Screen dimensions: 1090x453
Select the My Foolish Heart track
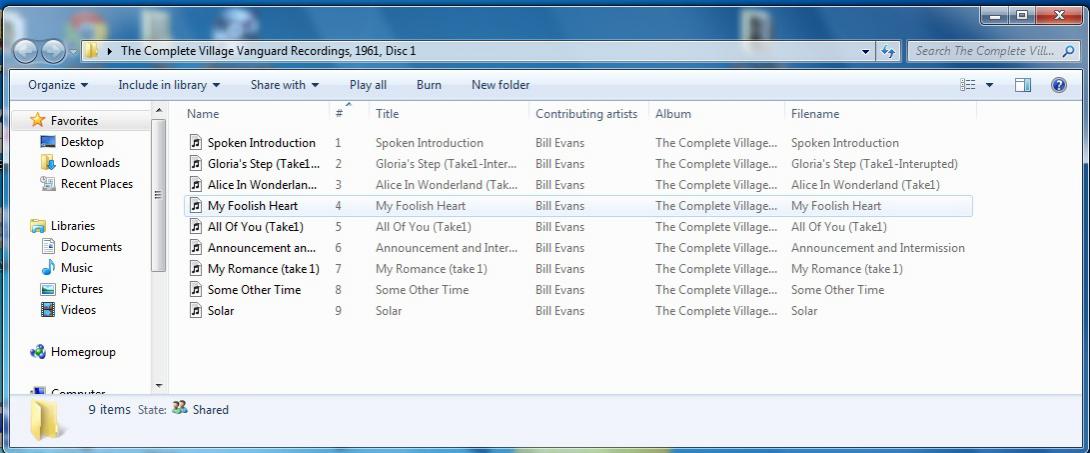click(x=252, y=206)
